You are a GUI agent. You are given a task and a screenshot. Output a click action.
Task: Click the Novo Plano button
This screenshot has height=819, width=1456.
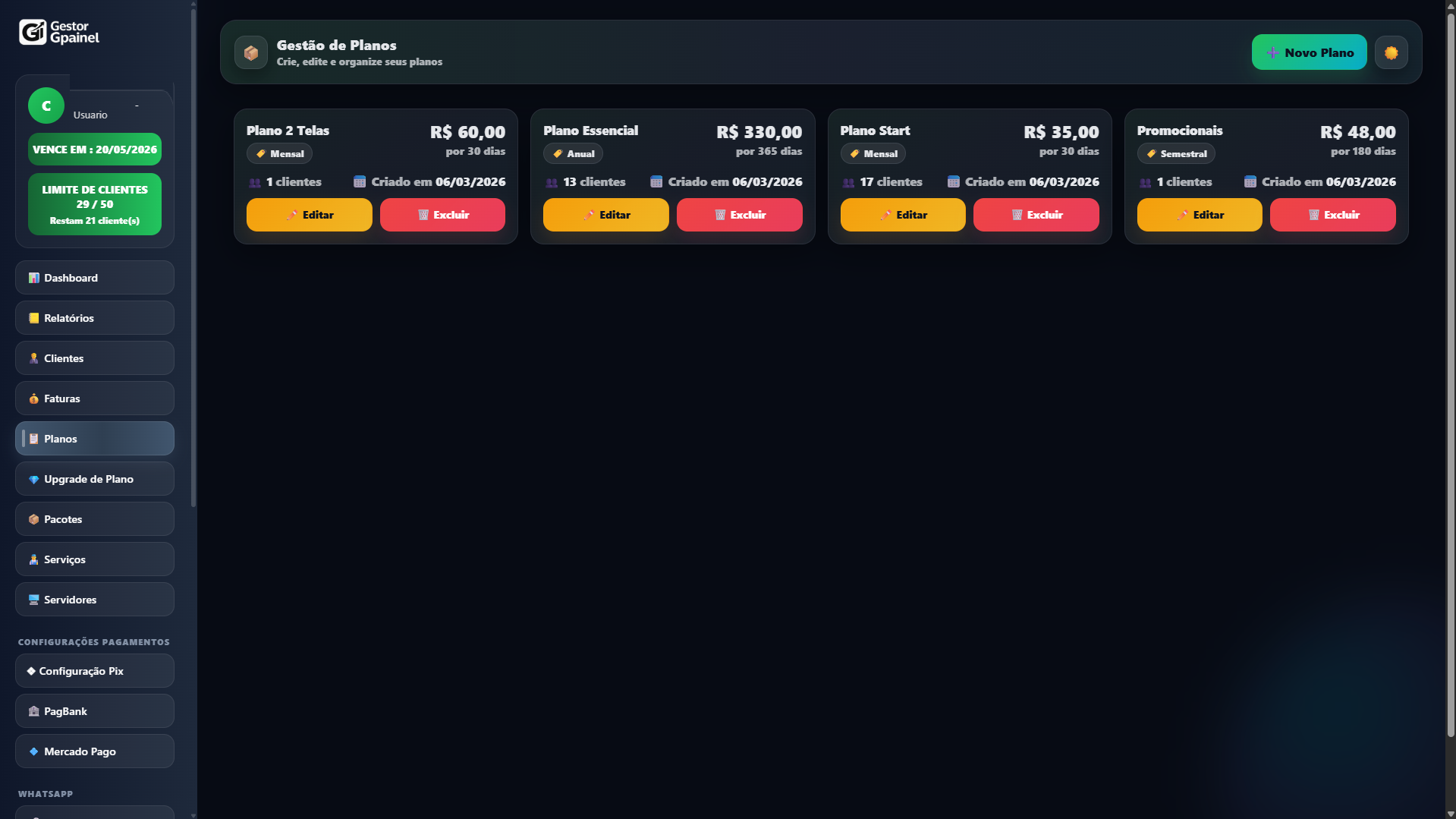pos(1309,53)
